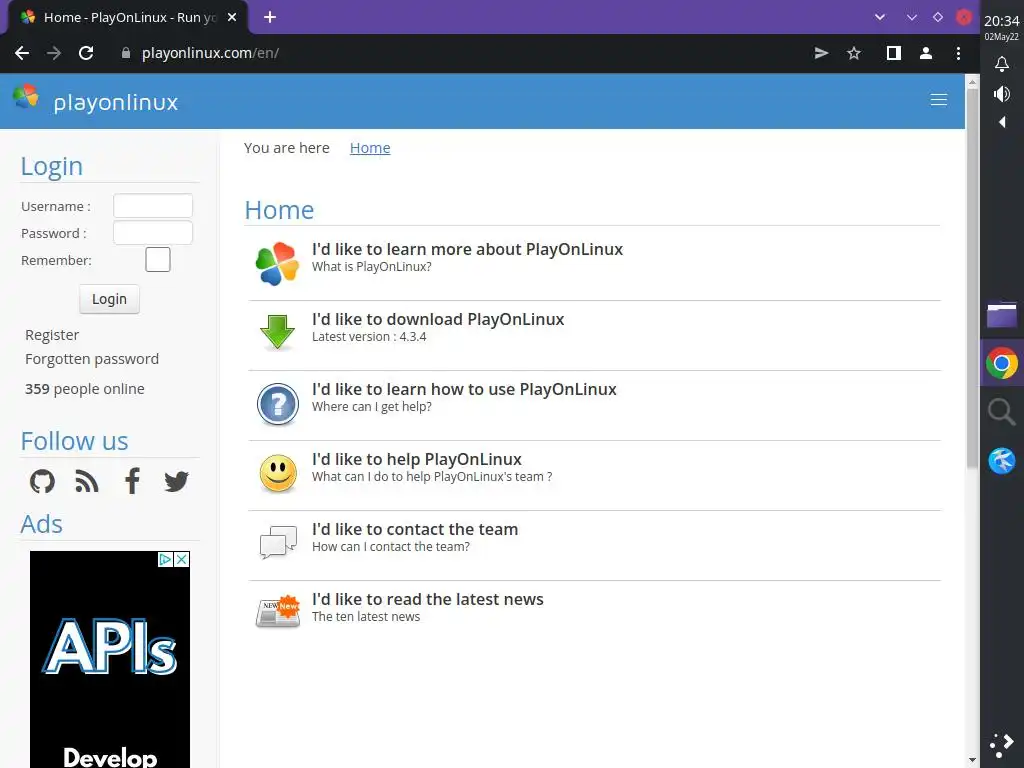Click the Chrome icon in the dock
The width and height of the screenshot is (1024, 768).
[1001, 363]
